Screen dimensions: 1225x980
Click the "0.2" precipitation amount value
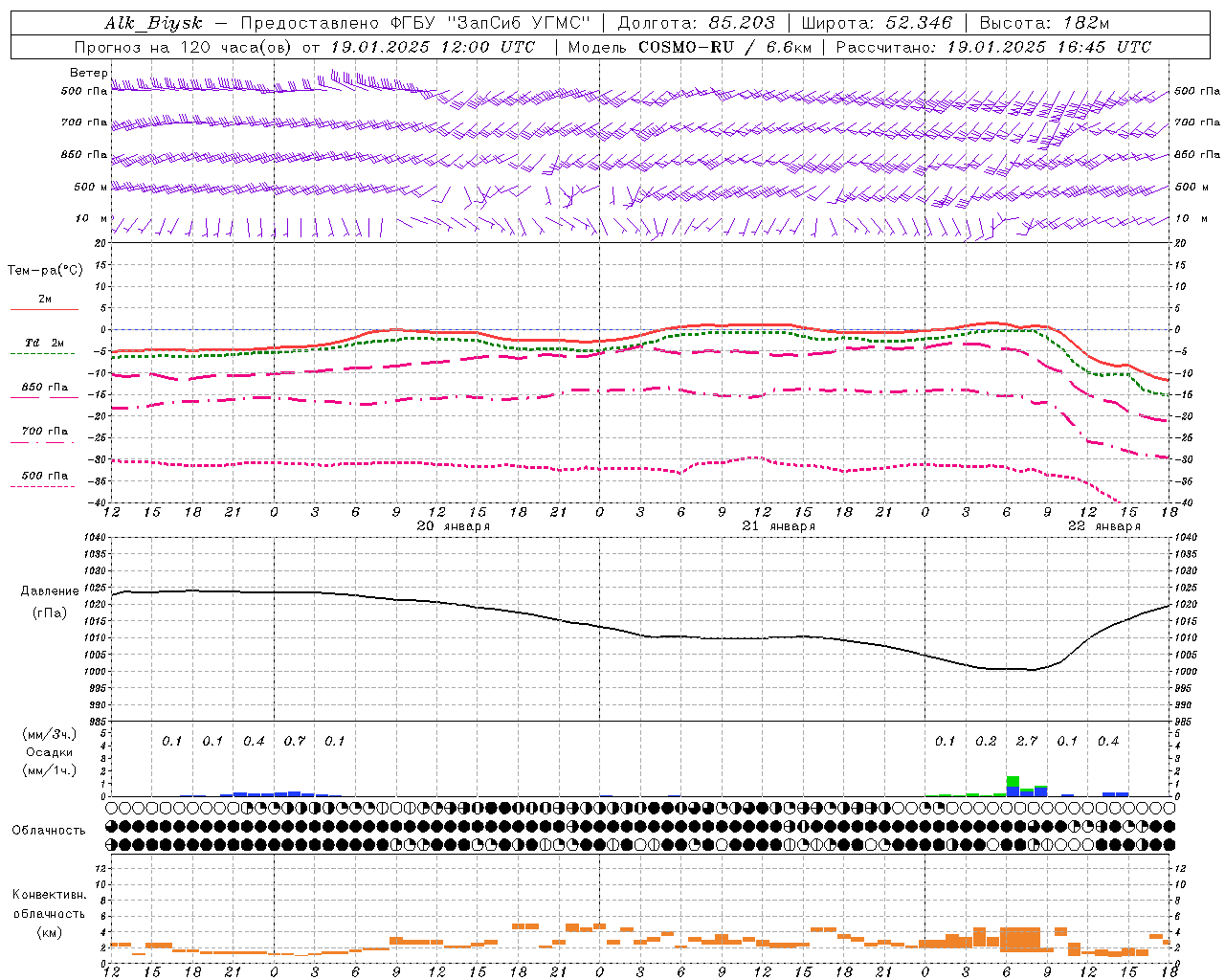click(x=986, y=742)
